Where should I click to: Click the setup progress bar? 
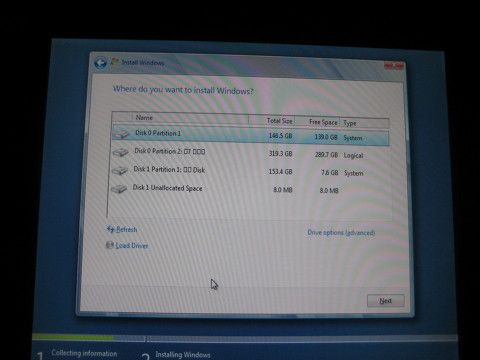pos(245,339)
